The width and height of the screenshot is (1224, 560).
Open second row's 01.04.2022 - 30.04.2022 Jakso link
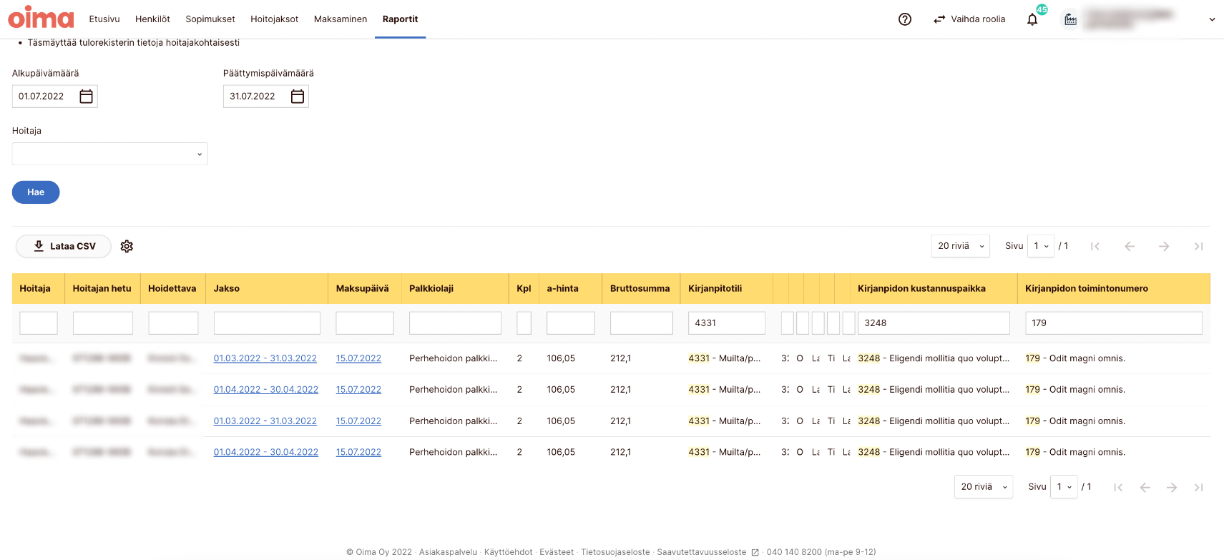pos(266,389)
